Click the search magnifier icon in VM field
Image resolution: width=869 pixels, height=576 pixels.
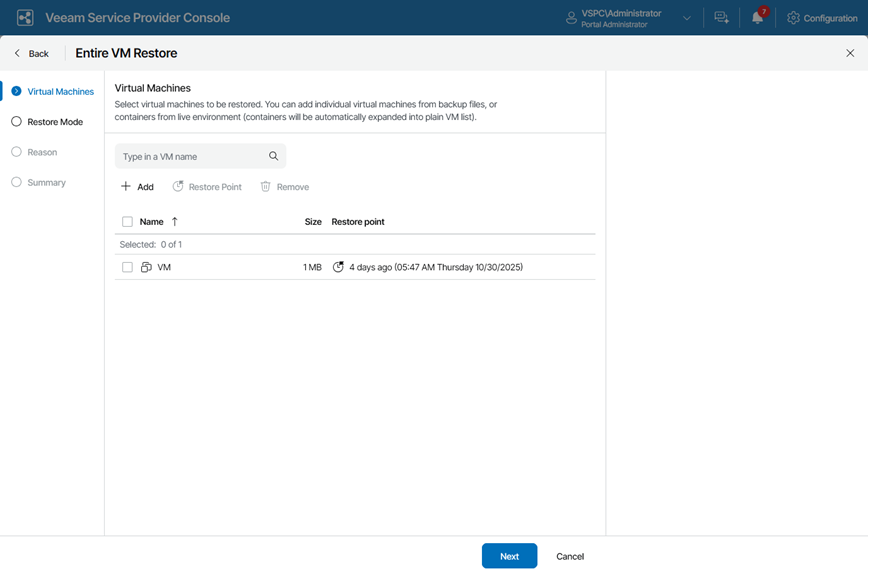point(273,156)
